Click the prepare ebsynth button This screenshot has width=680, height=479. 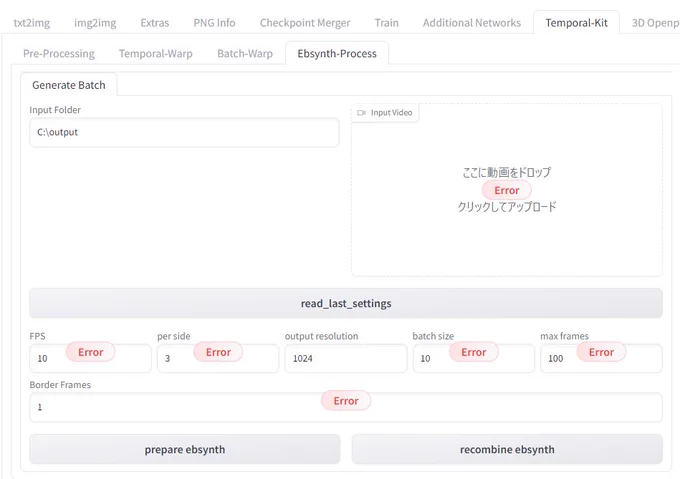pyautogui.click(x=185, y=450)
